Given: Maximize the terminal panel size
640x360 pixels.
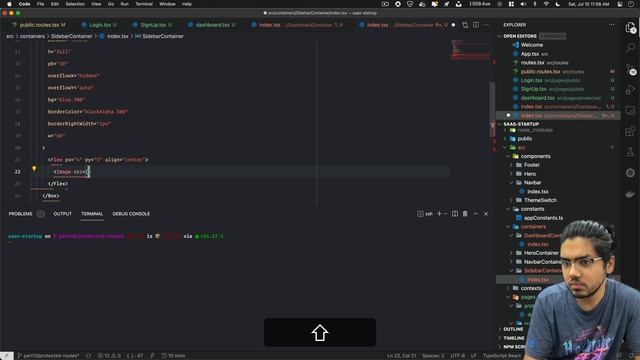Looking at the screenshot, I should click(476, 214).
